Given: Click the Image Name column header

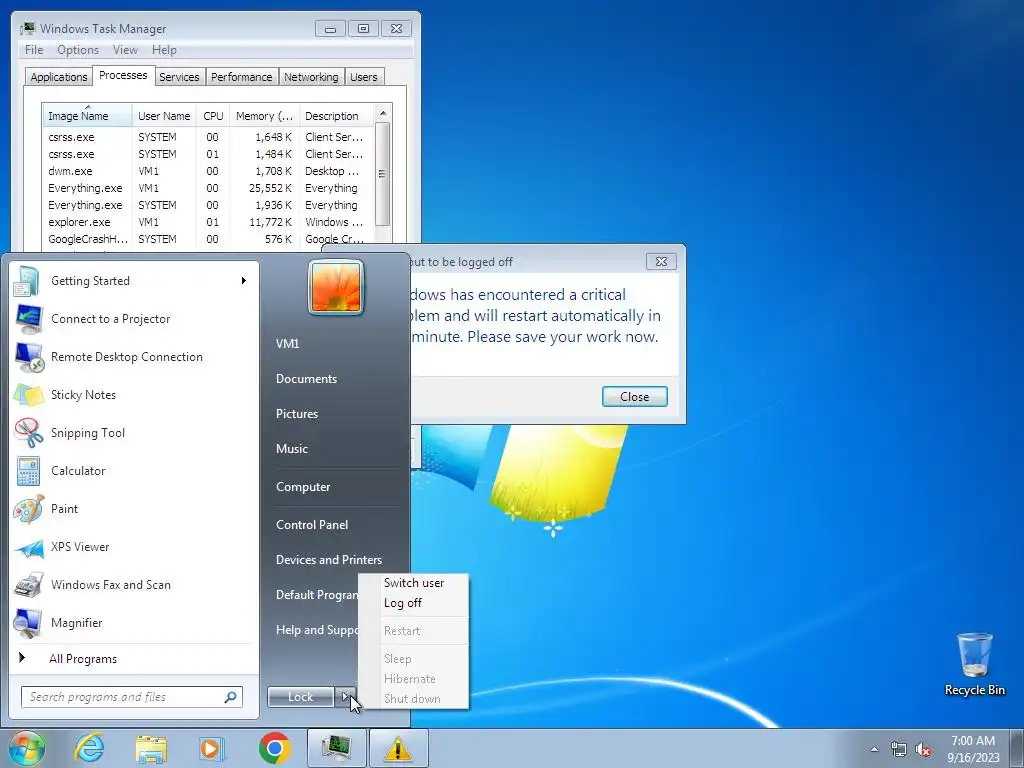Looking at the screenshot, I should pyautogui.click(x=88, y=116).
